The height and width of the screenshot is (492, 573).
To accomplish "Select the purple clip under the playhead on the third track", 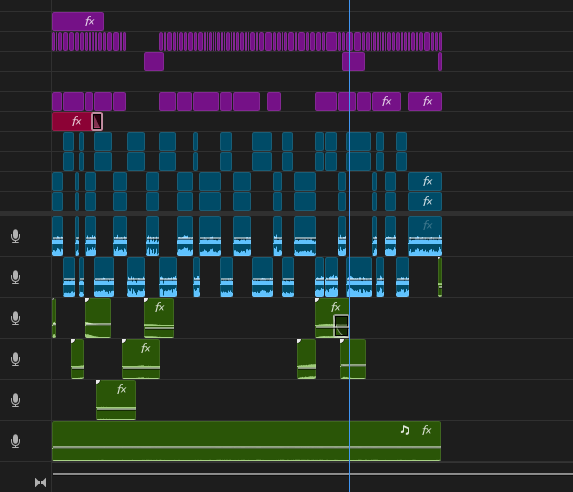I will click(x=353, y=61).
